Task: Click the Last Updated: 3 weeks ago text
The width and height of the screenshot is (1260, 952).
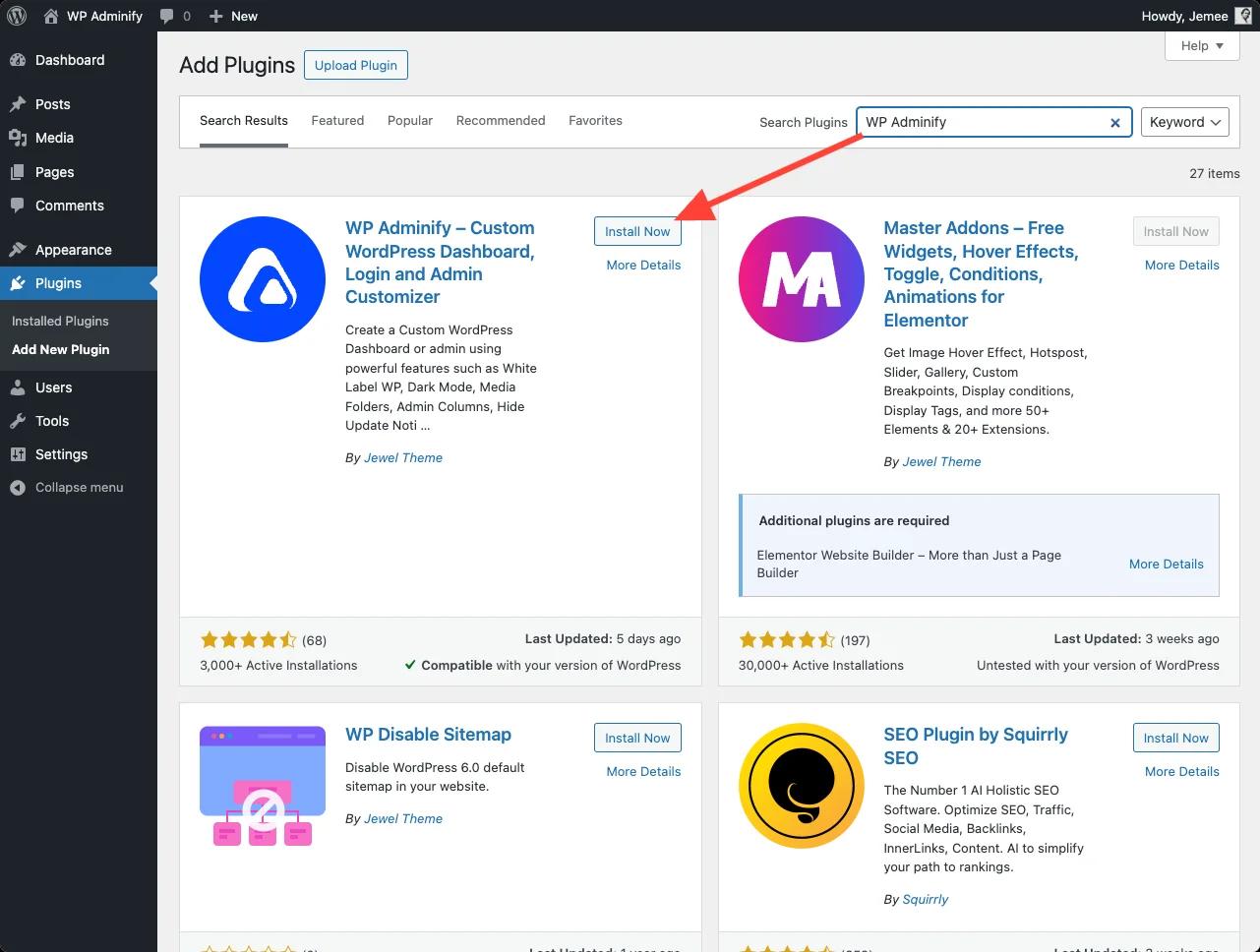Action: tap(1136, 638)
